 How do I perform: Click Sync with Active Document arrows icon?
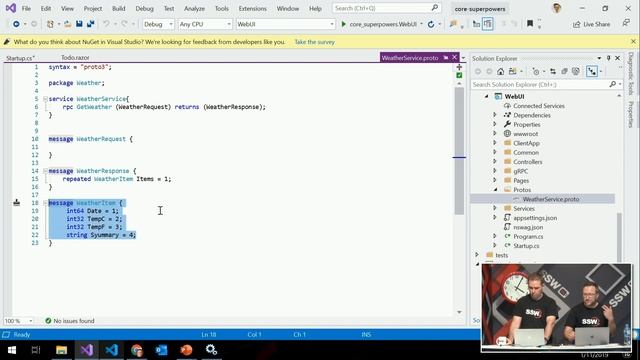point(553,71)
